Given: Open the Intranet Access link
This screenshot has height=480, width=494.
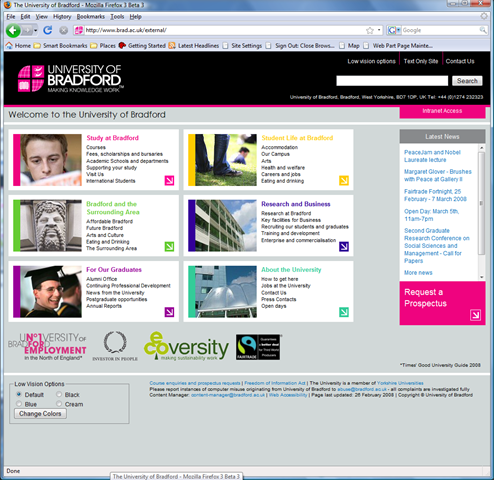Looking at the screenshot, I should (x=442, y=111).
